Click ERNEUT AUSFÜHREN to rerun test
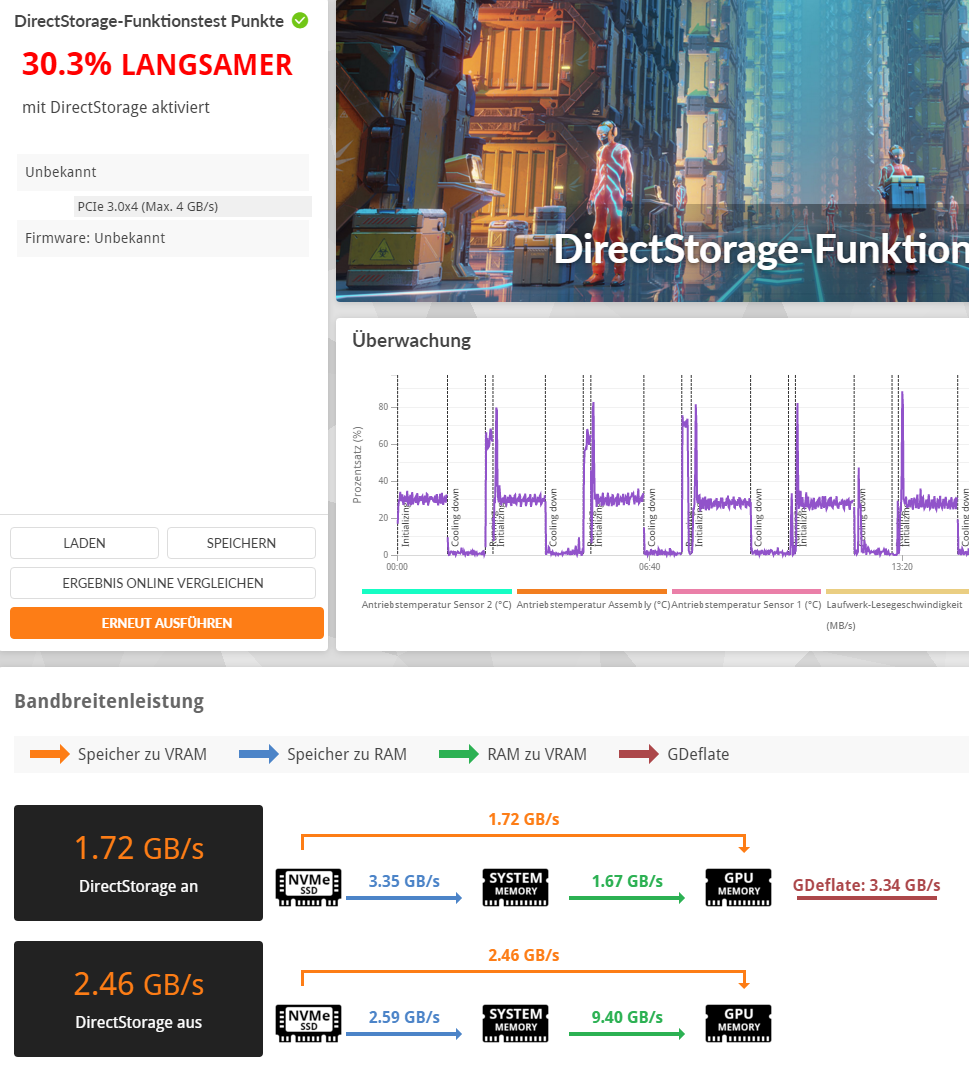Image resolution: width=969 pixels, height=1077 pixels. pos(167,623)
